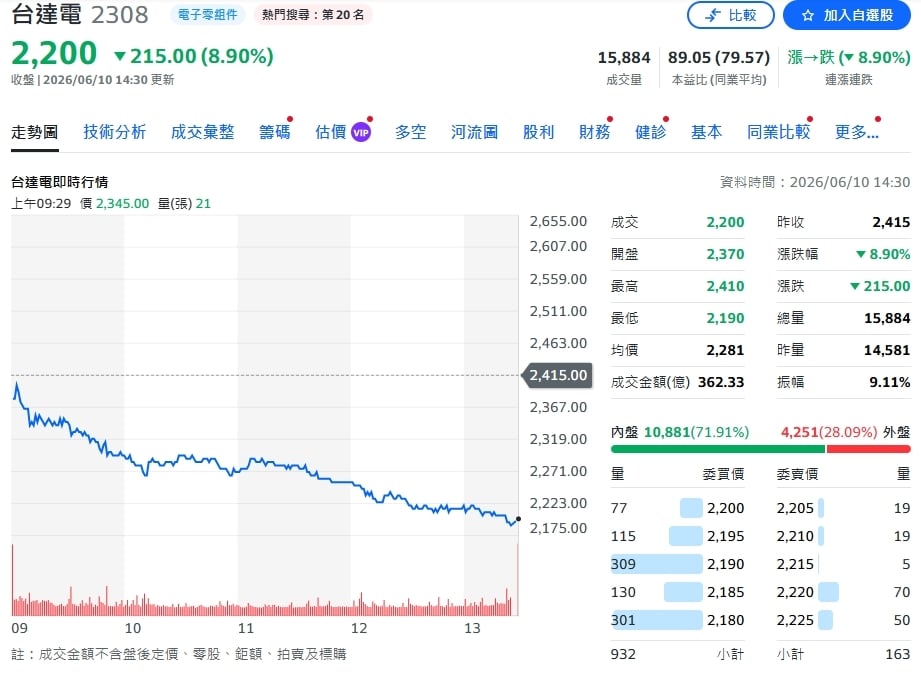Select the 河流圖 tab
Screen dimensions: 921x678
(x=475, y=132)
